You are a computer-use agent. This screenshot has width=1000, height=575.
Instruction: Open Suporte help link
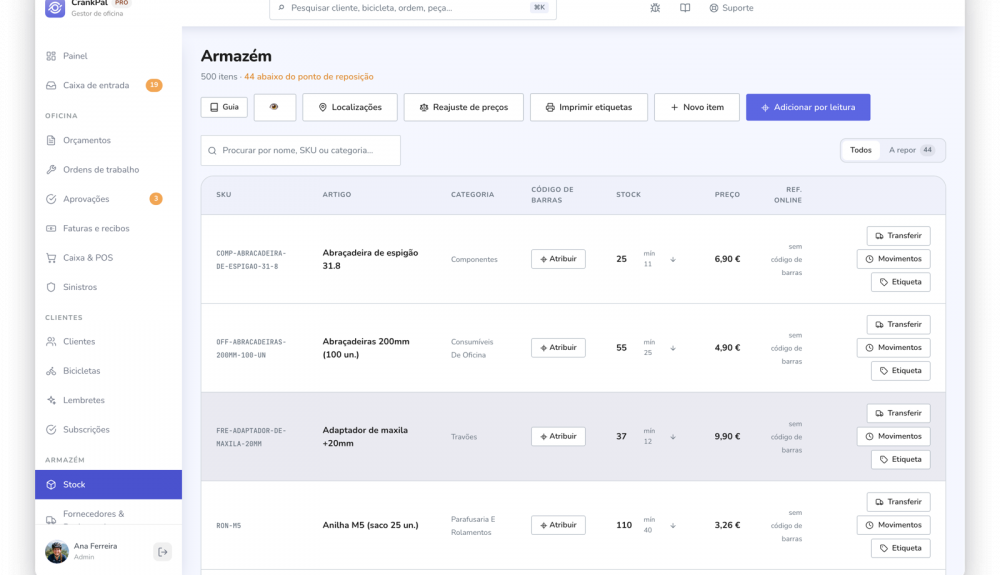(732, 8)
